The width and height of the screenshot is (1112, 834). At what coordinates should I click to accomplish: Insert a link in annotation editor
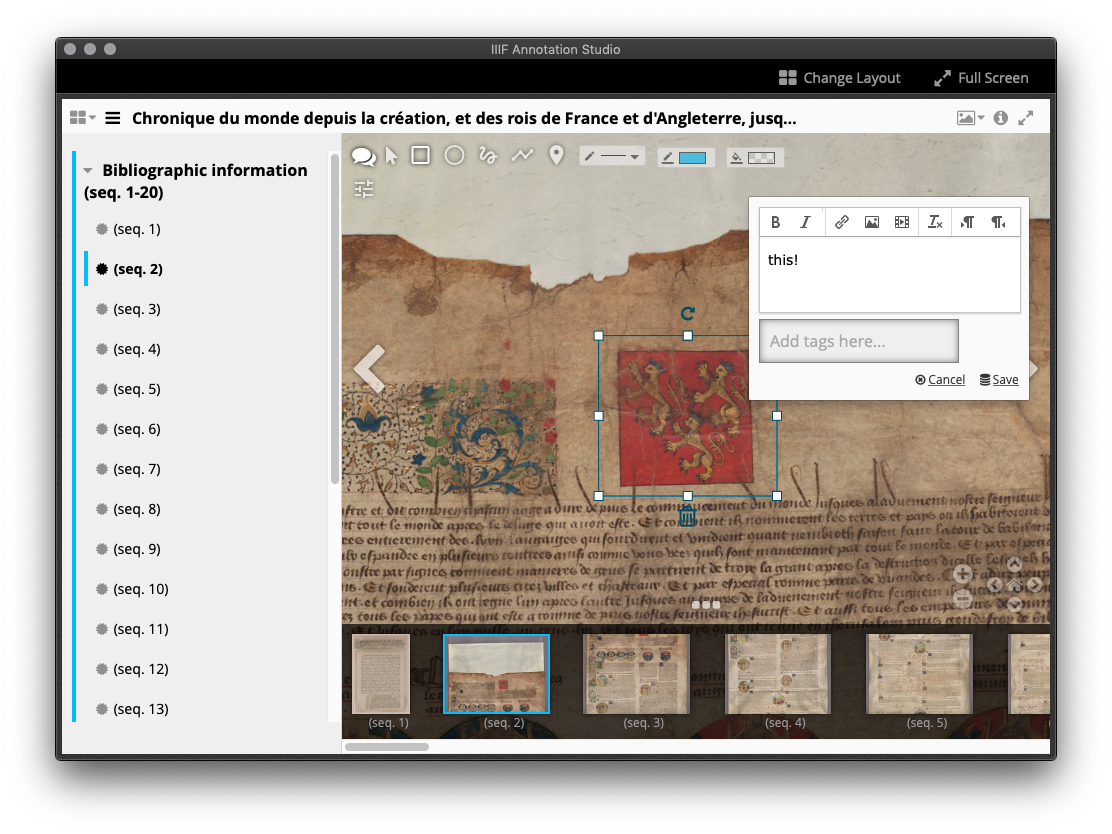tap(842, 222)
